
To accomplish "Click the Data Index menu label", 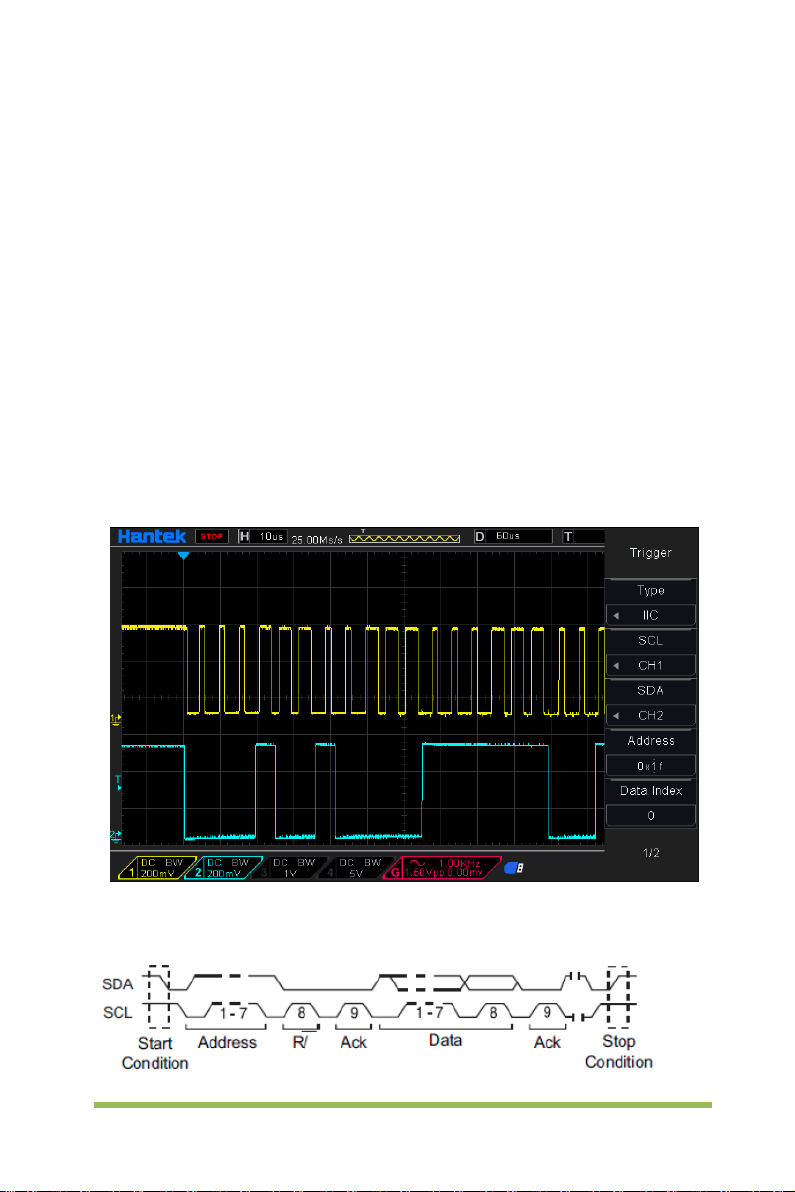I will coord(651,791).
